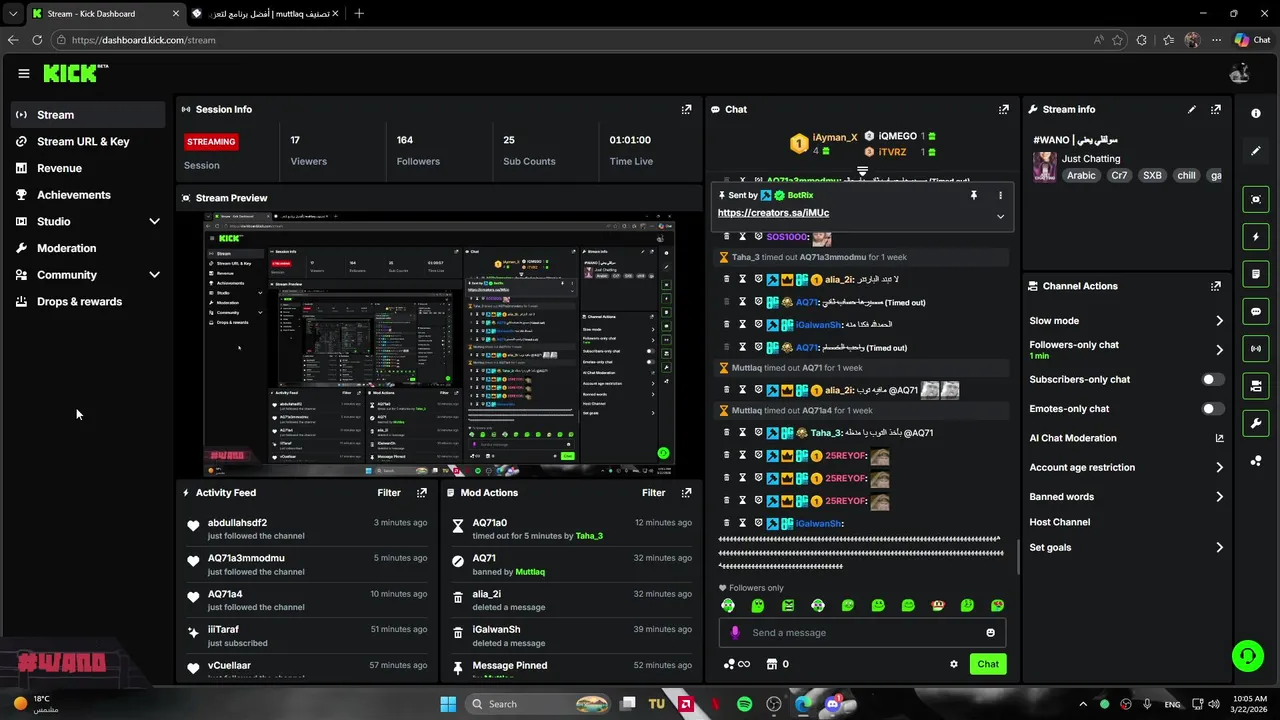Open the hamburger menu beside Kick logo
This screenshot has width=1280, height=720.
[x=24, y=73]
